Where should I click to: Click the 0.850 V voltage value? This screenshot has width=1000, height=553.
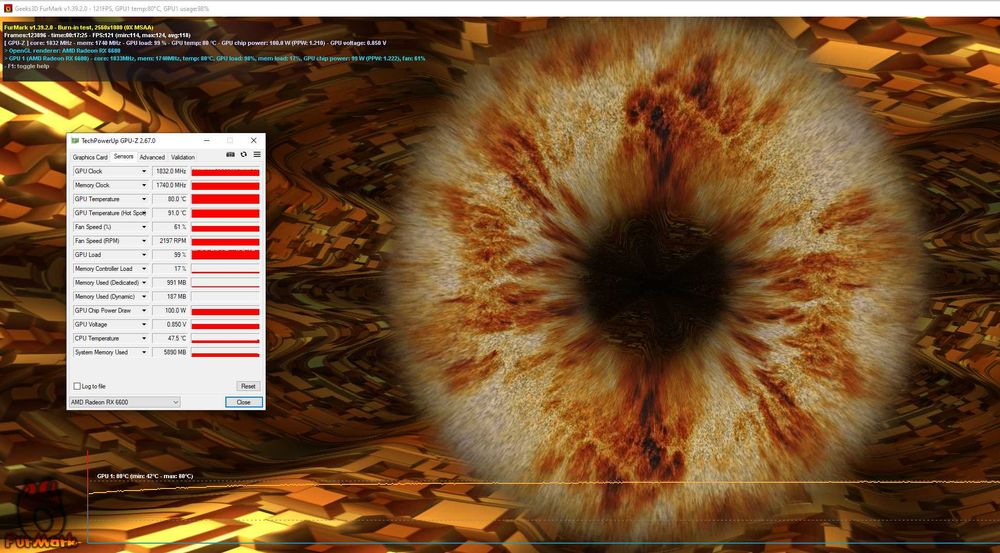pos(170,325)
